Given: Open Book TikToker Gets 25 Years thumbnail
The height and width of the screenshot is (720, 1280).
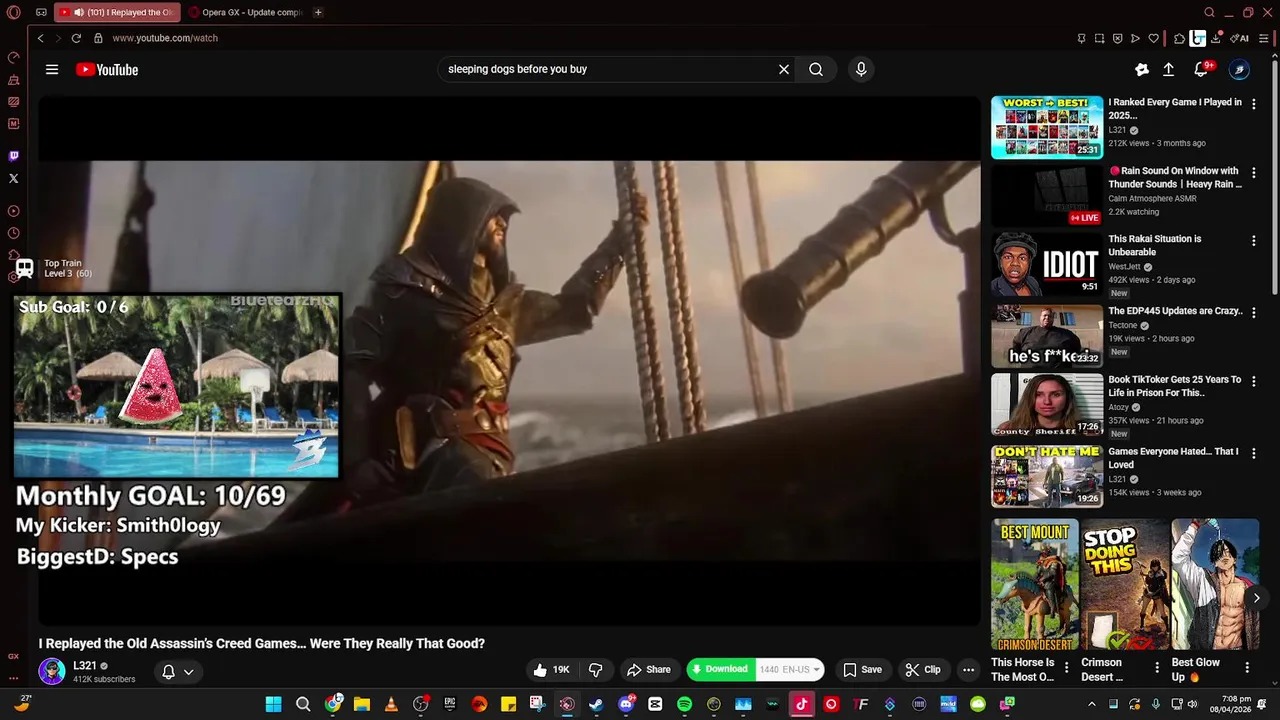Looking at the screenshot, I should (x=1047, y=405).
